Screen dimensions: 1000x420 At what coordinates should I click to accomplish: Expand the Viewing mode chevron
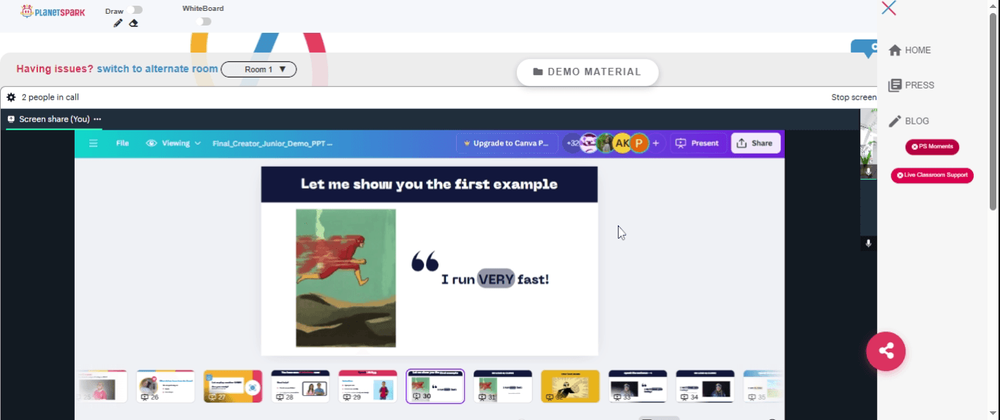coord(198,143)
